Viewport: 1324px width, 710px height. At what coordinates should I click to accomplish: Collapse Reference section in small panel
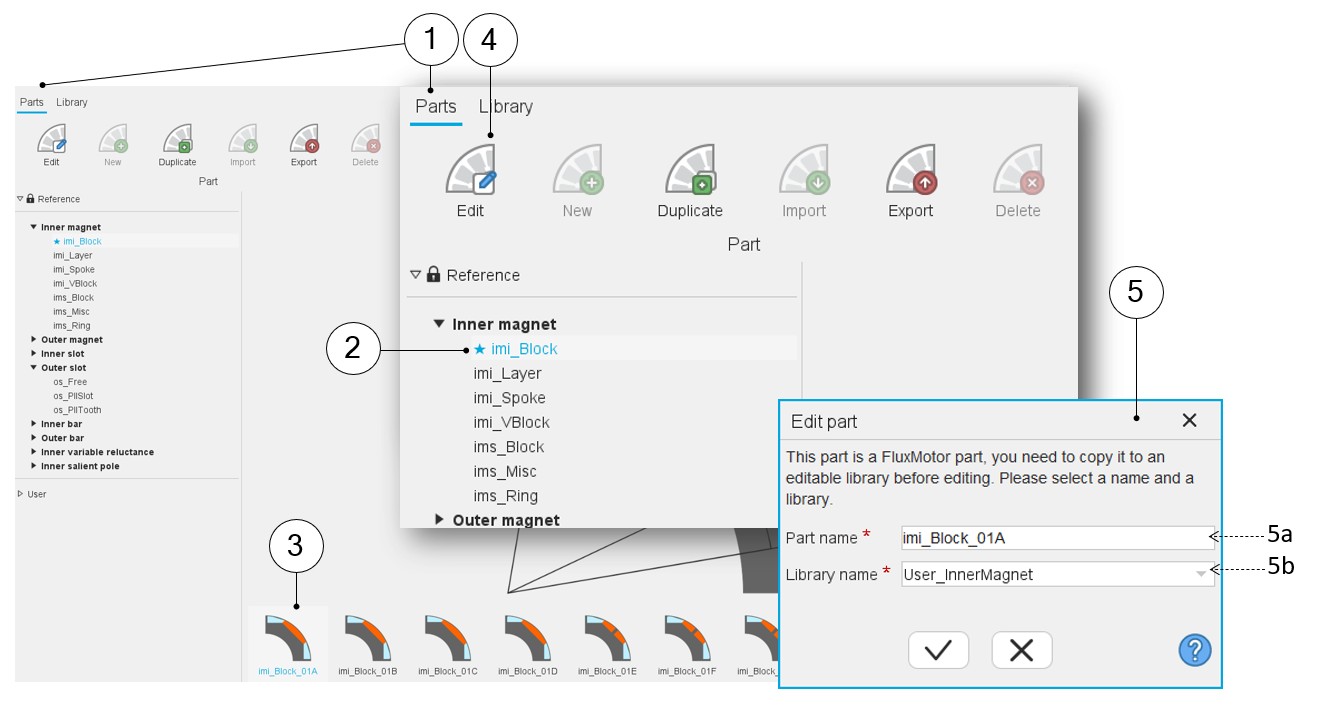click(x=21, y=199)
